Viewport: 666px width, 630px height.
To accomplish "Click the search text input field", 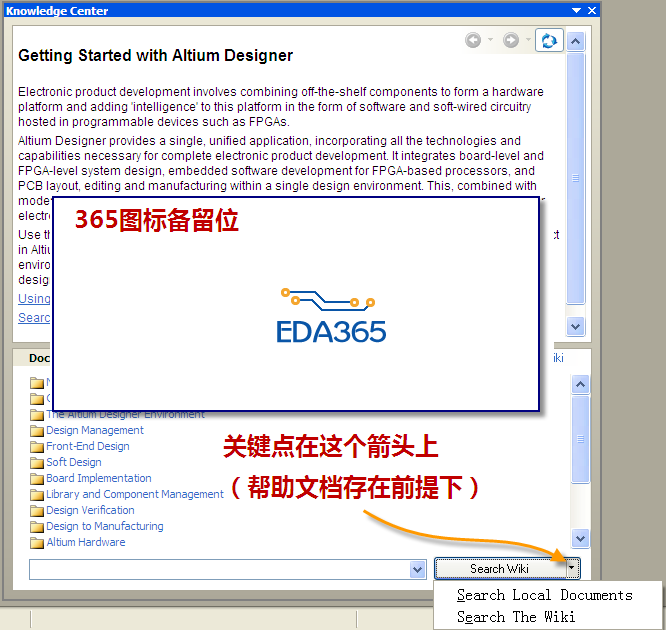I will tap(220, 569).
